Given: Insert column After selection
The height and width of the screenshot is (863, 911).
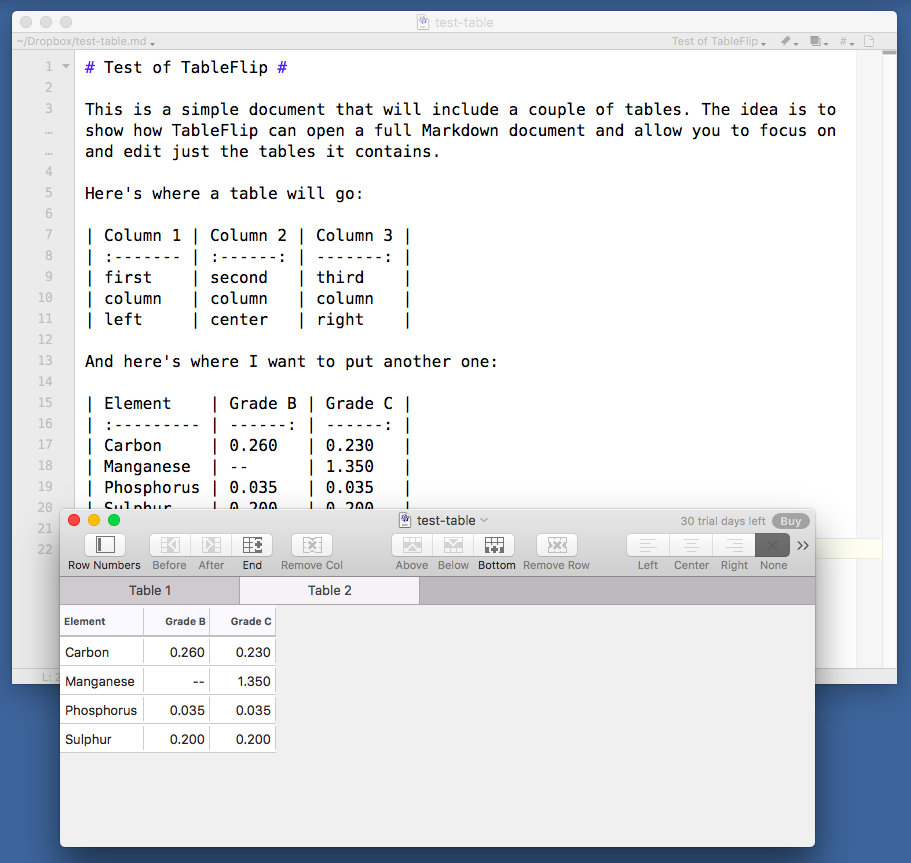Looking at the screenshot, I should pos(211,545).
